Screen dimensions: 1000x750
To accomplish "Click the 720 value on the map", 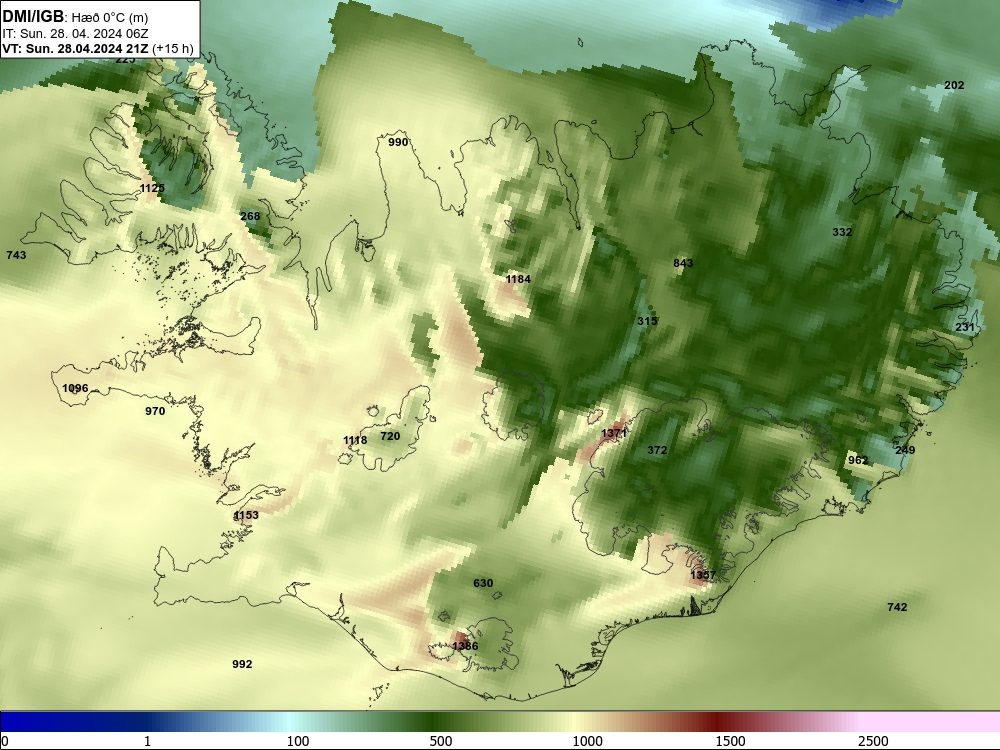I will click(x=390, y=436).
